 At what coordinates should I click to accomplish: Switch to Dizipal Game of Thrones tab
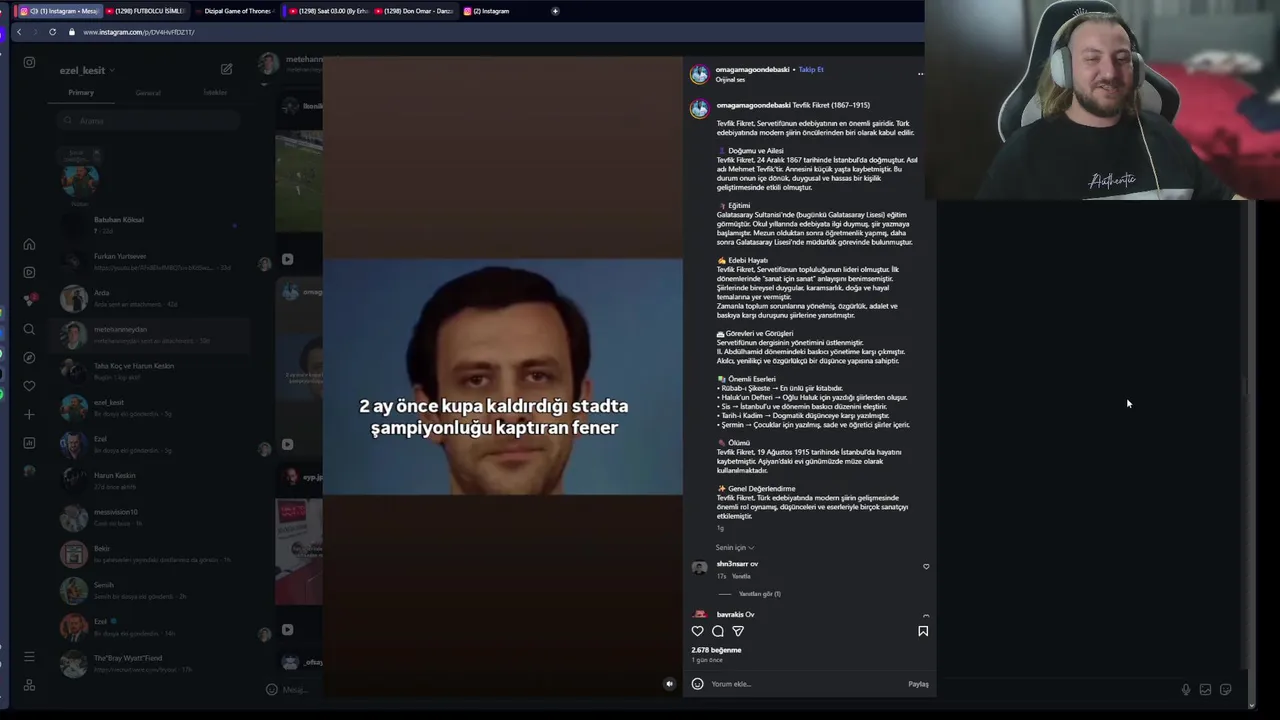[234, 11]
